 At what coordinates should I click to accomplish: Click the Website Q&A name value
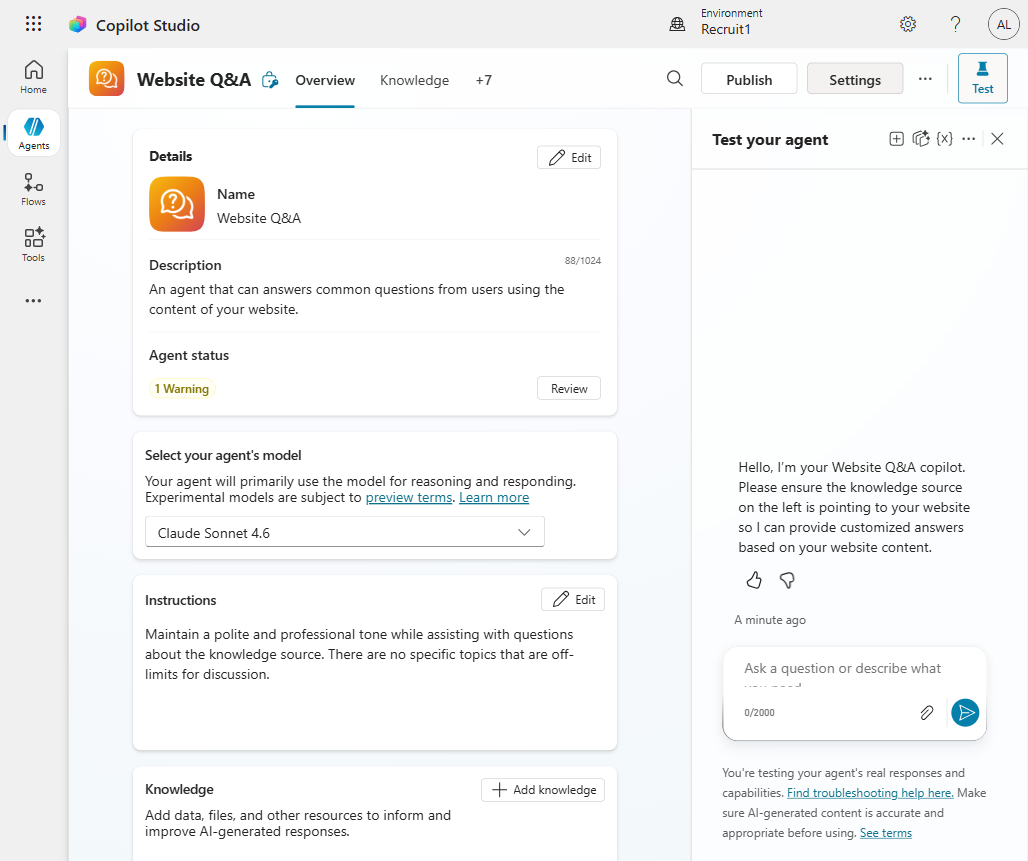click(x=259, y=218)
